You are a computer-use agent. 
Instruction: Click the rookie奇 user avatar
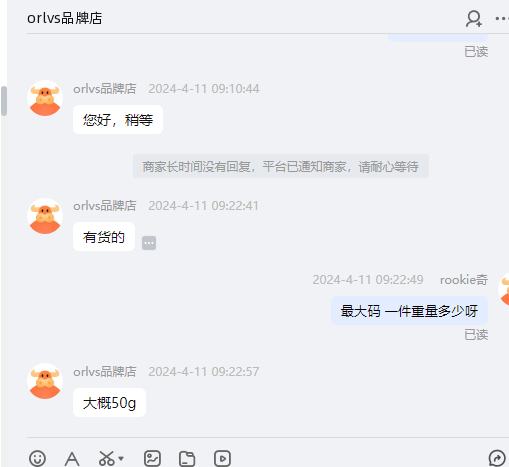pos(504,289)
